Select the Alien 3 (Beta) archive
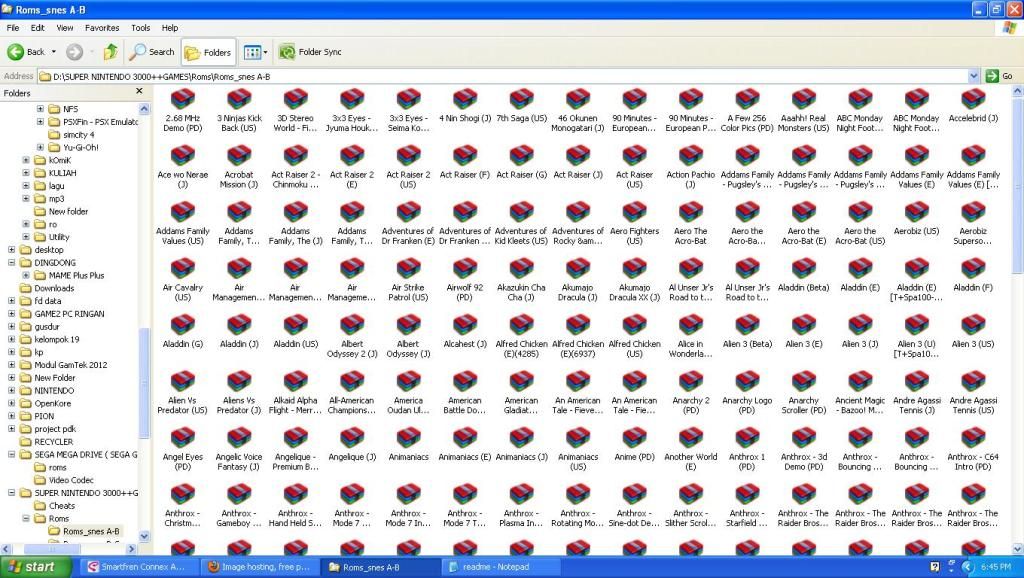 (747, 331)
